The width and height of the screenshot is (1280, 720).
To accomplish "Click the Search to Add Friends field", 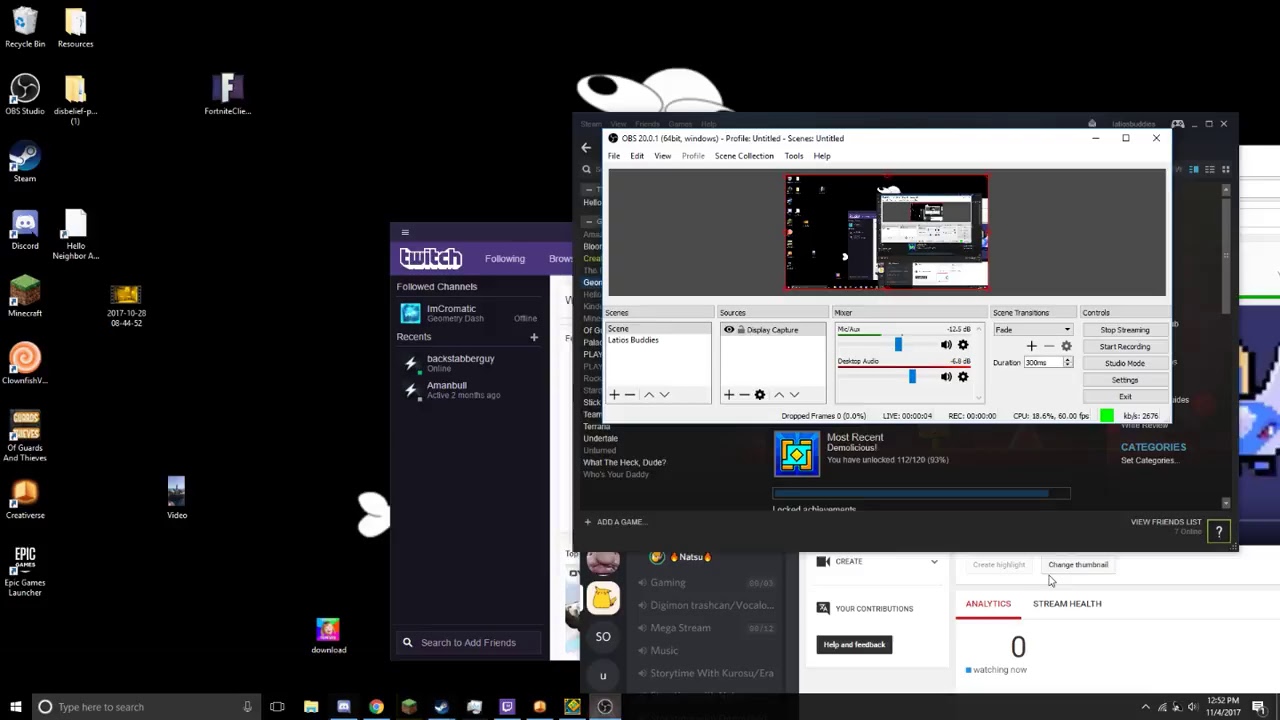I will (470, 643).
